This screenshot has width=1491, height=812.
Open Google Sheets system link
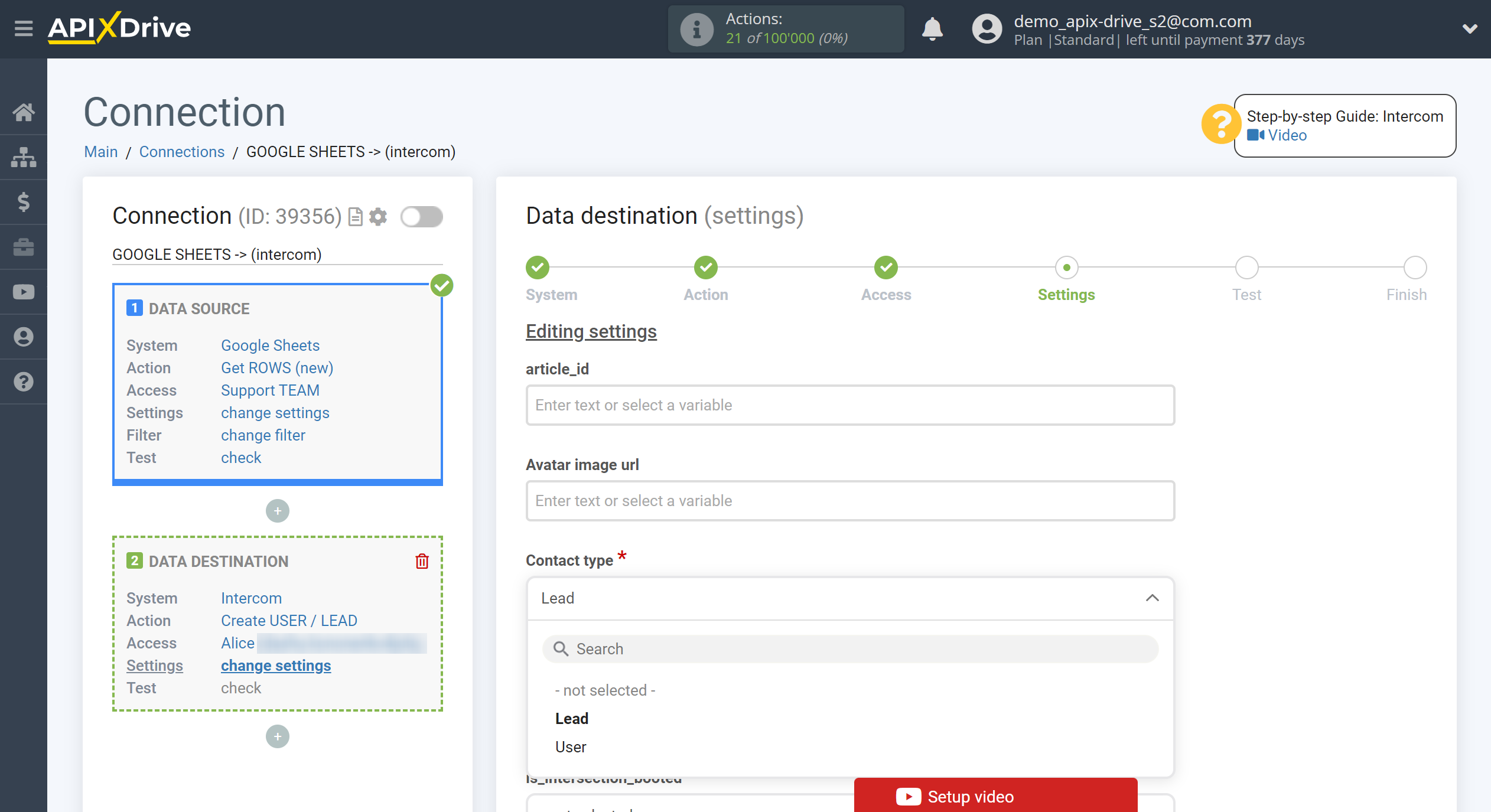click(270, 345)
